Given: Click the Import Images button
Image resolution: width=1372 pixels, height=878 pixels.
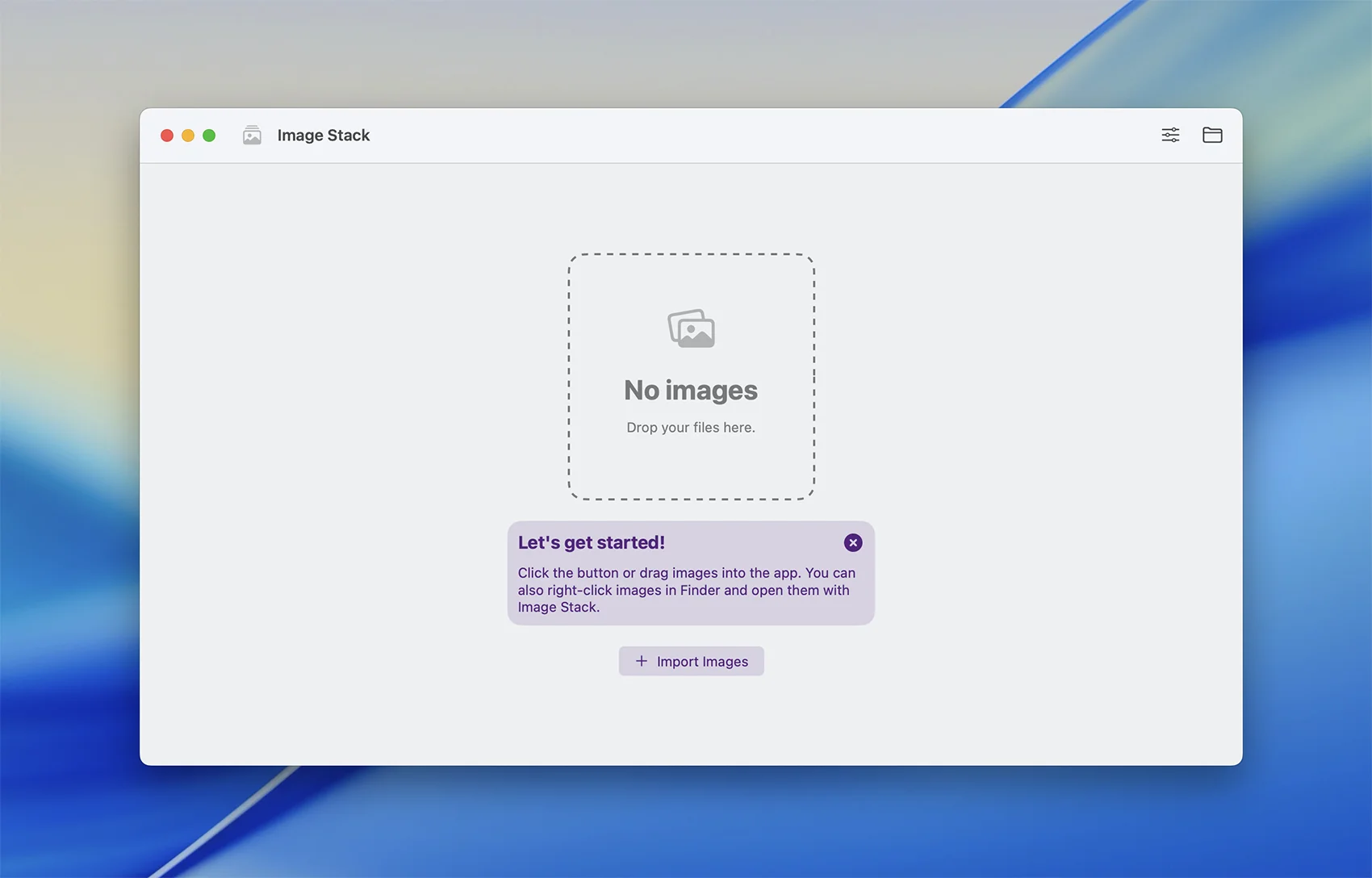Looking at the screenshot, I should point(691,661).
